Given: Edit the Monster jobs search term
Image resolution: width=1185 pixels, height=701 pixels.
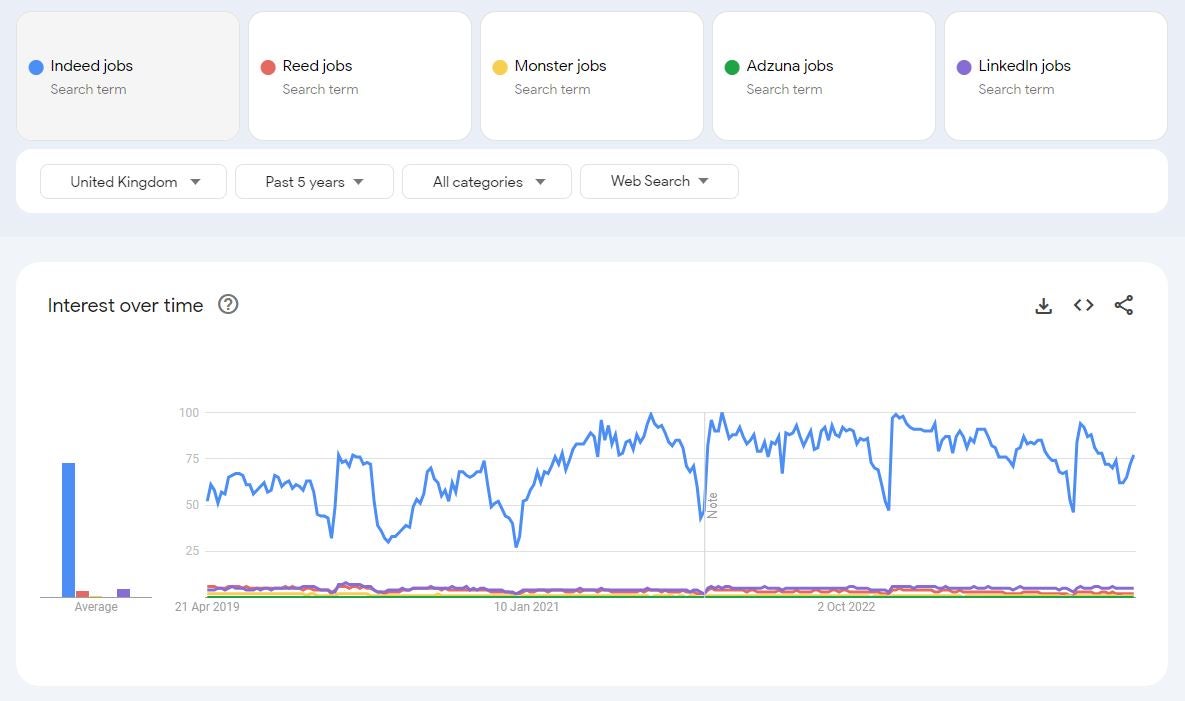Looking at the screenshot, I should click(560, 66).
